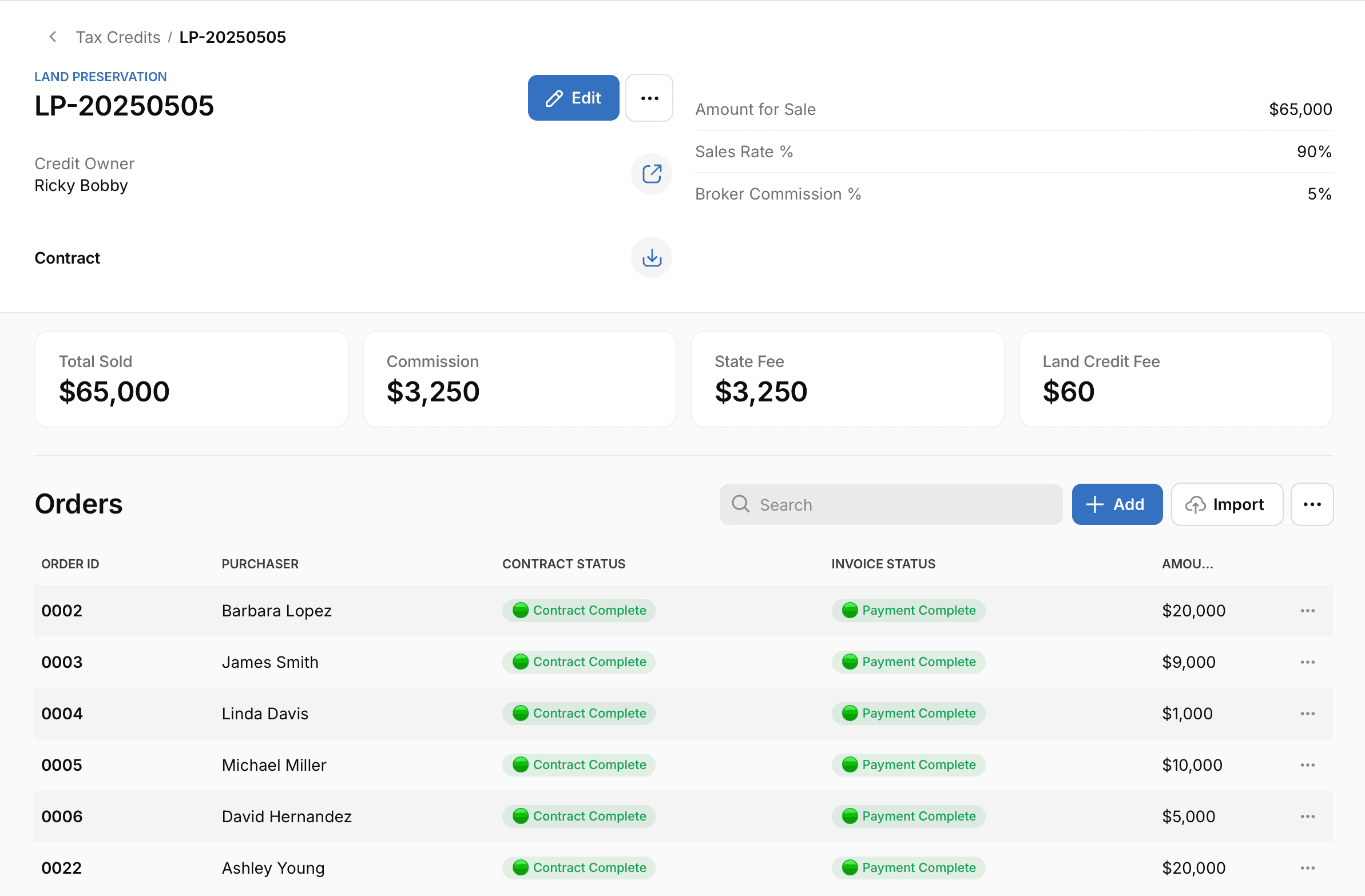
Task: Add a new order
Action: tap(1116, 504)
